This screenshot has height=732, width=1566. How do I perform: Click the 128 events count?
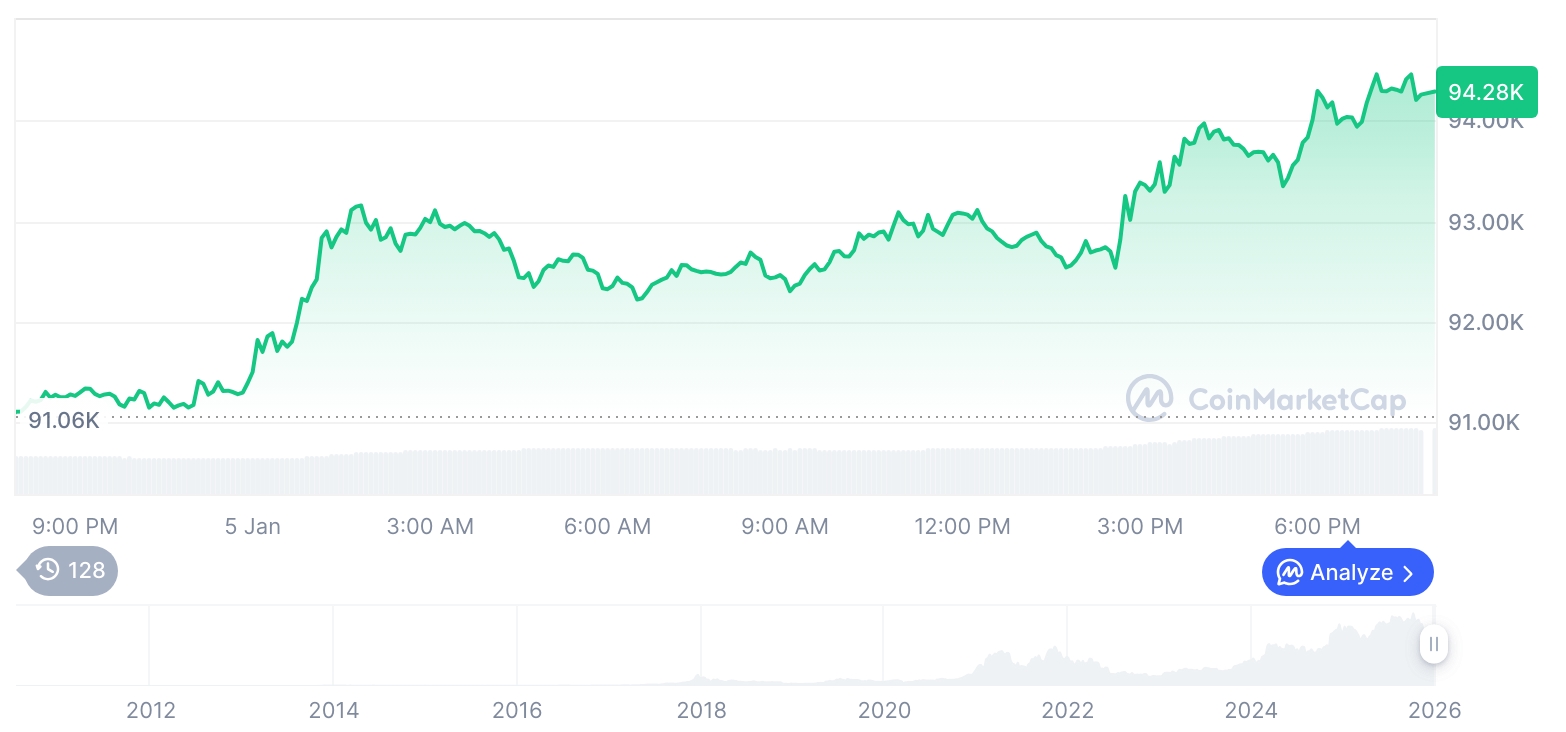pyautogui.click(x=86, y=570)
